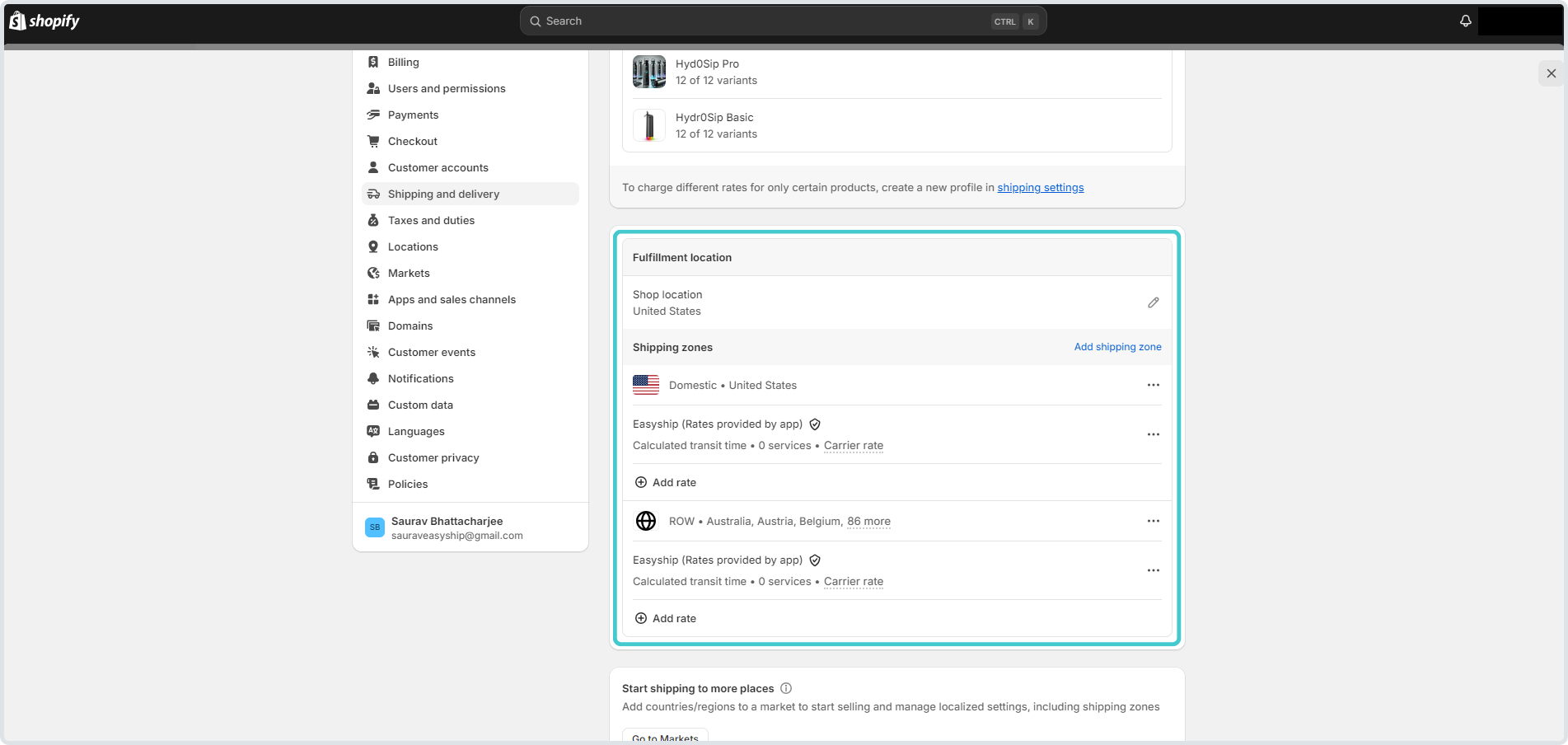Click the Hyd0Sip Pro product thumbnail

649,72
